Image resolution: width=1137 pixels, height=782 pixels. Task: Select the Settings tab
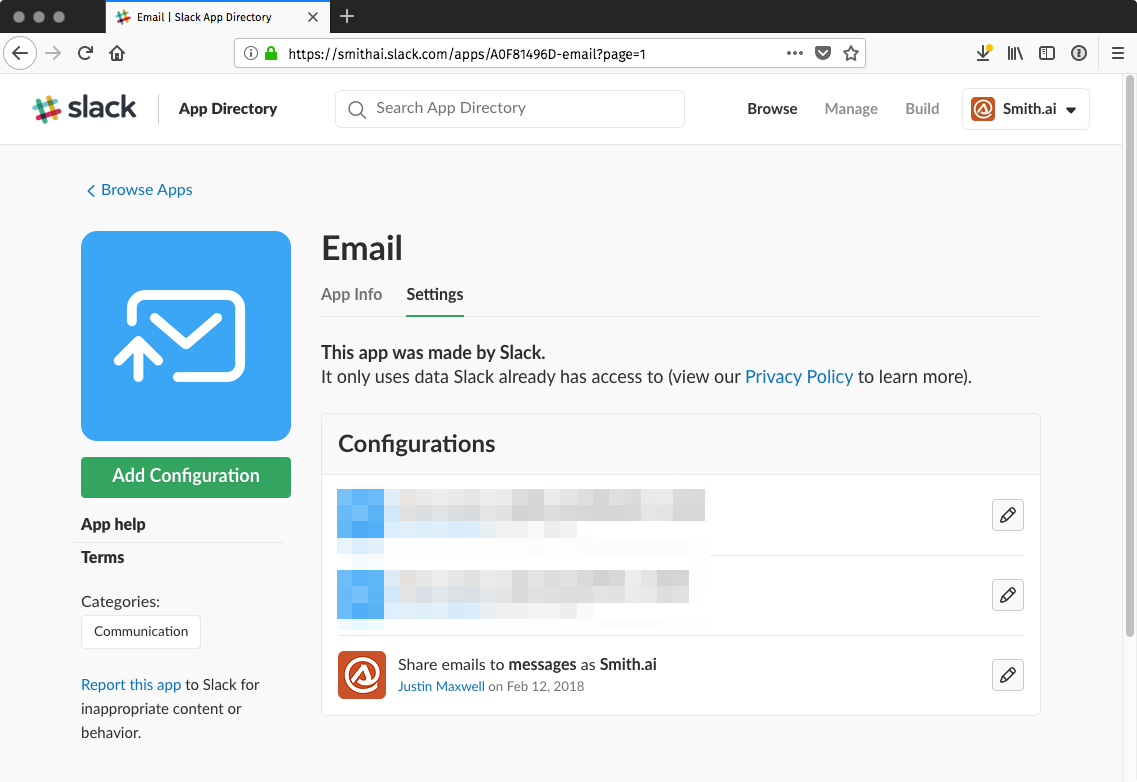[x=434, y=294]
